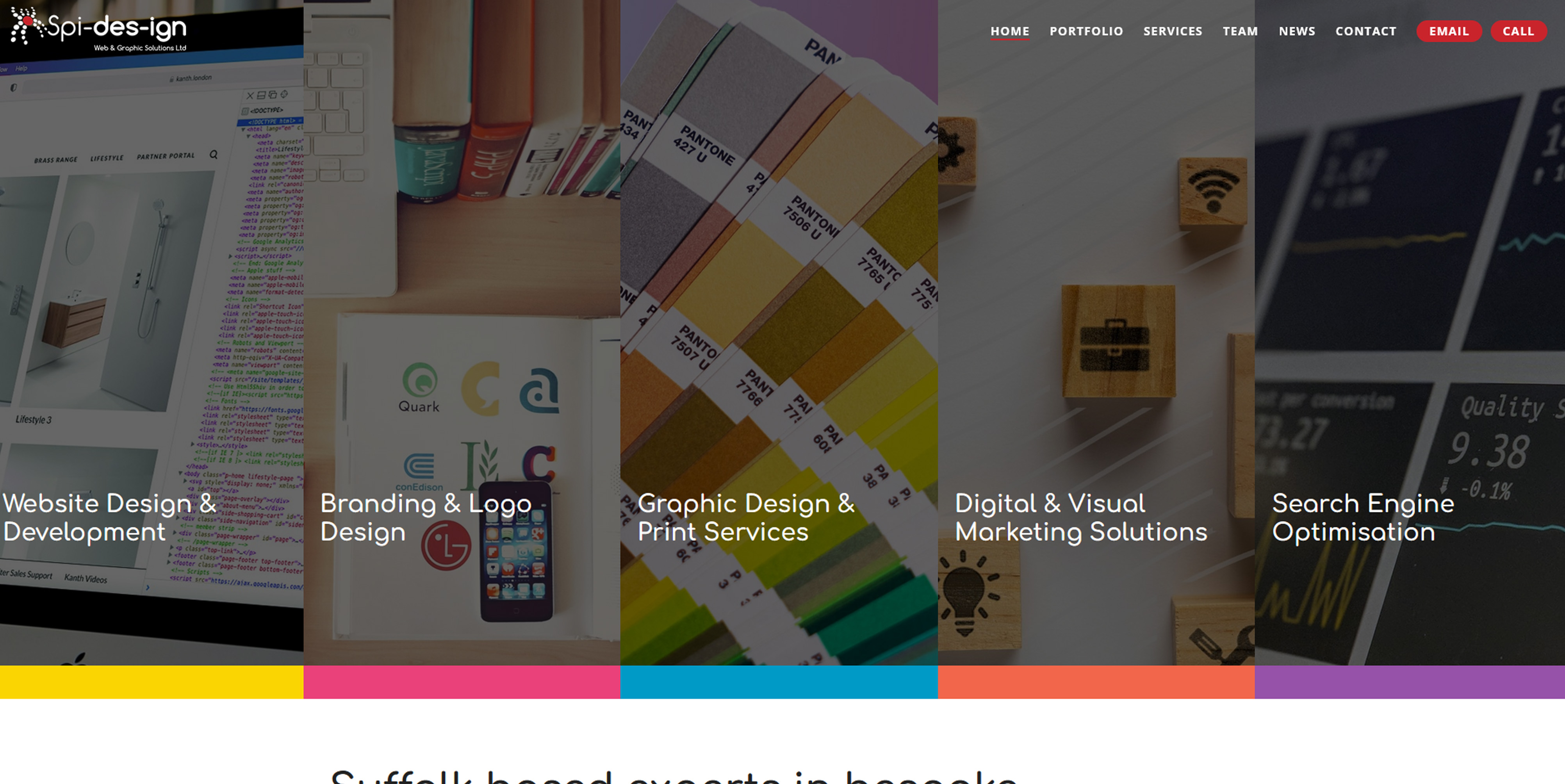The image size is (1565, 784).
Task: Click the red Call button
Action: [1518, 31]
